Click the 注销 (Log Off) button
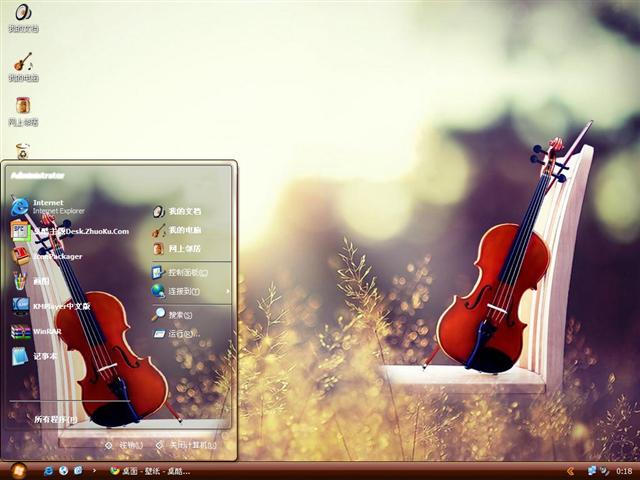The height and width of the screenshot is (480, 640). tap(124, 445)
